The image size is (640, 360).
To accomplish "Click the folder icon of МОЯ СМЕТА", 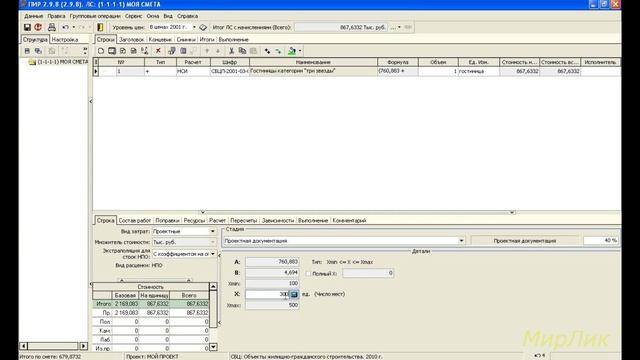I will coord(32,62).
